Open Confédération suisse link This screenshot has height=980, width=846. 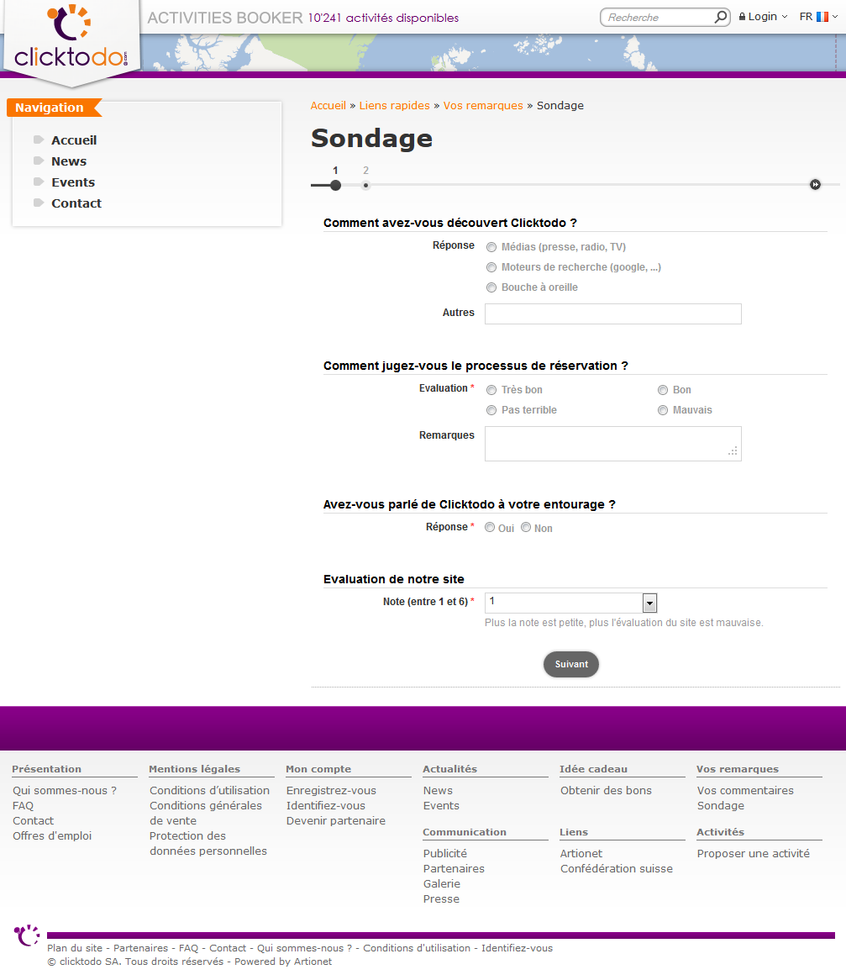(x=616, y=869)
